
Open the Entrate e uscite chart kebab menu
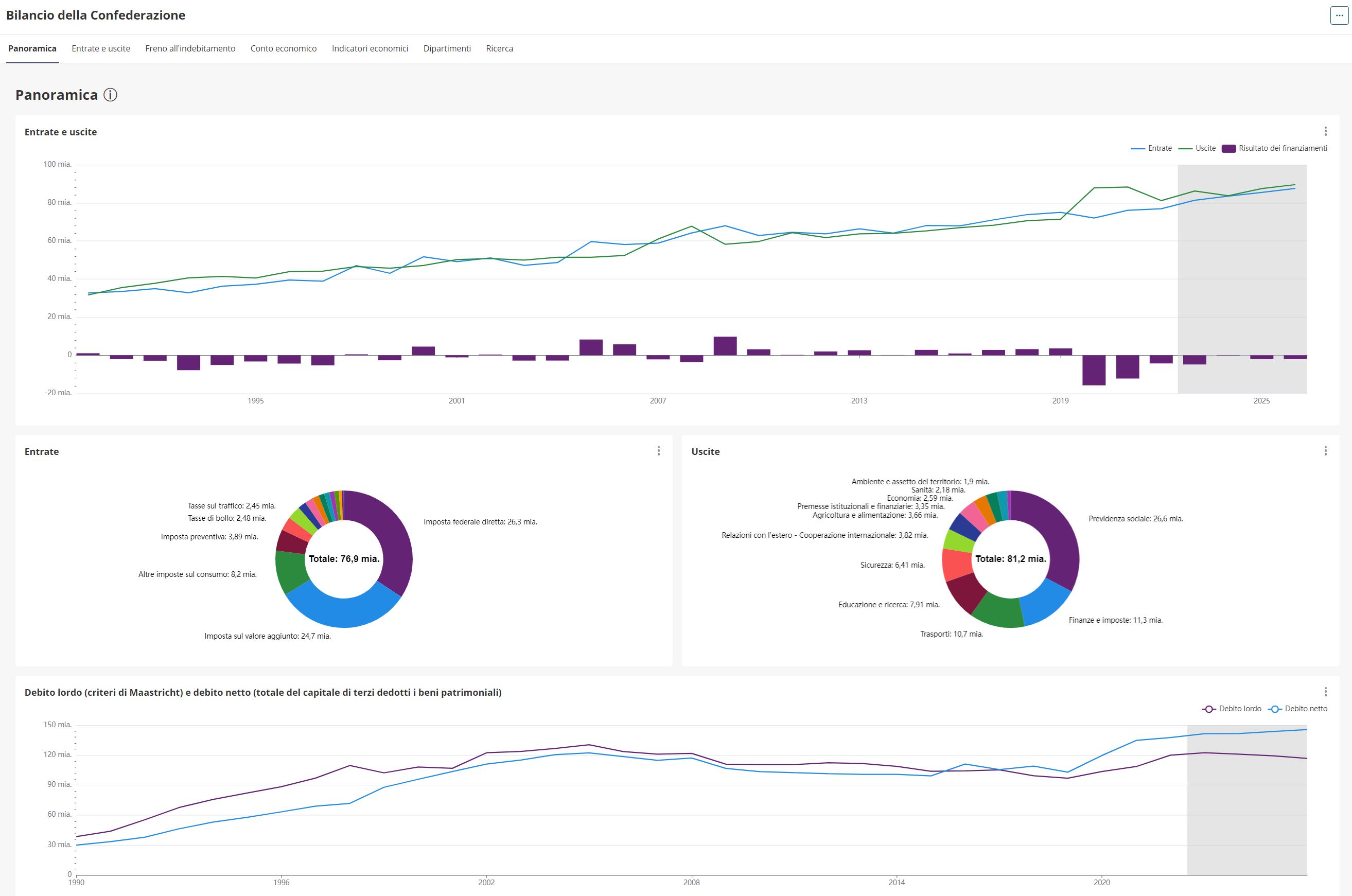coord(1325,131)
